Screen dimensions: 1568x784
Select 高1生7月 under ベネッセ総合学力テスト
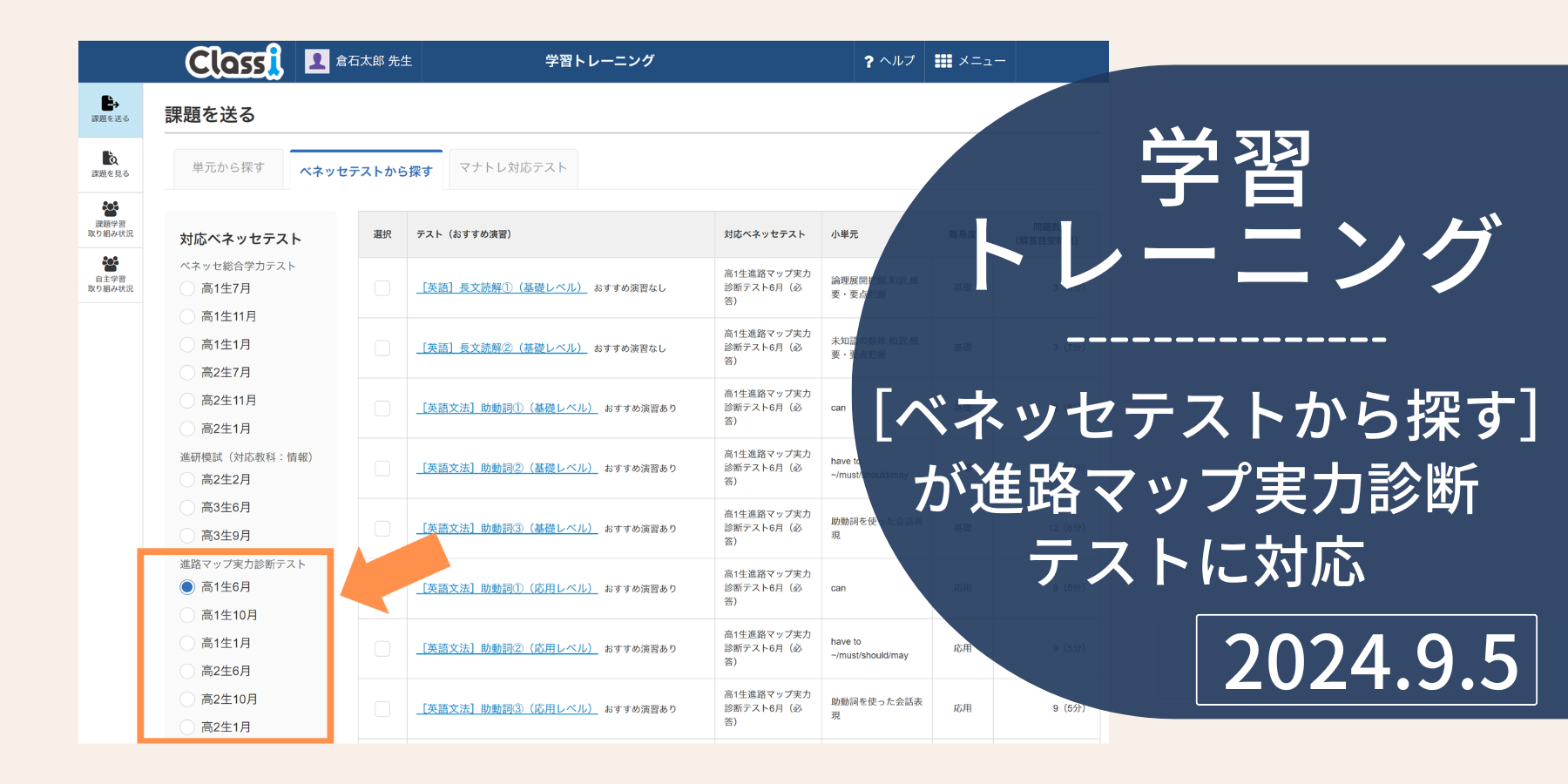pyautogui.click(x=187, y=288)
